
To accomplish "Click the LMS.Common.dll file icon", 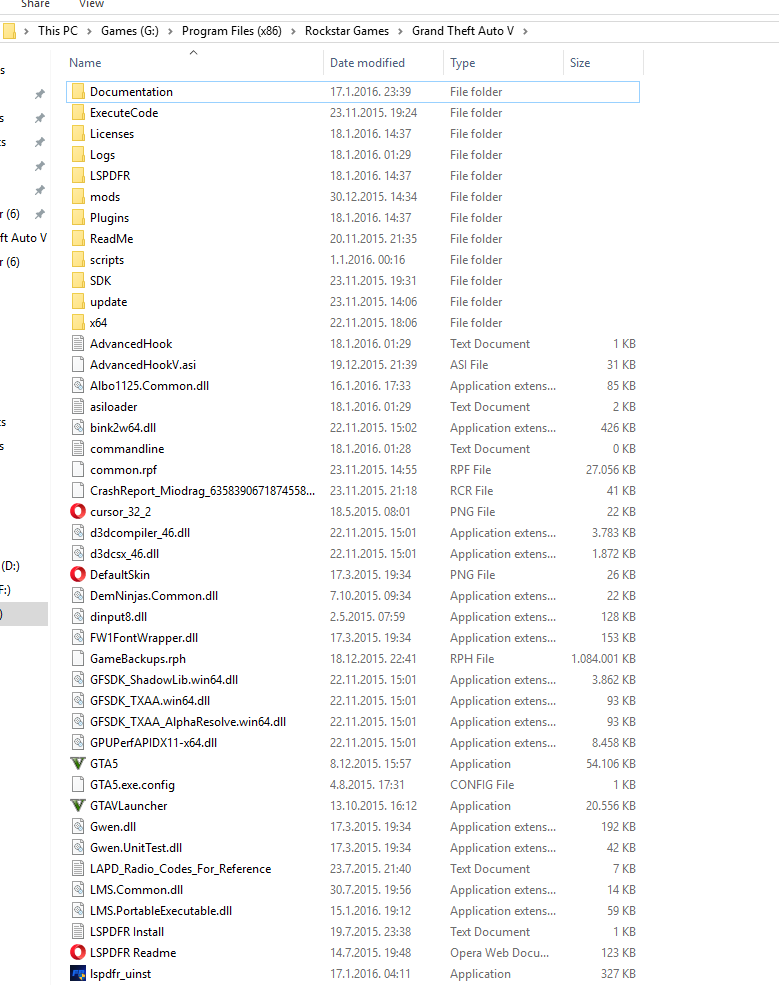I will [78, 890].
